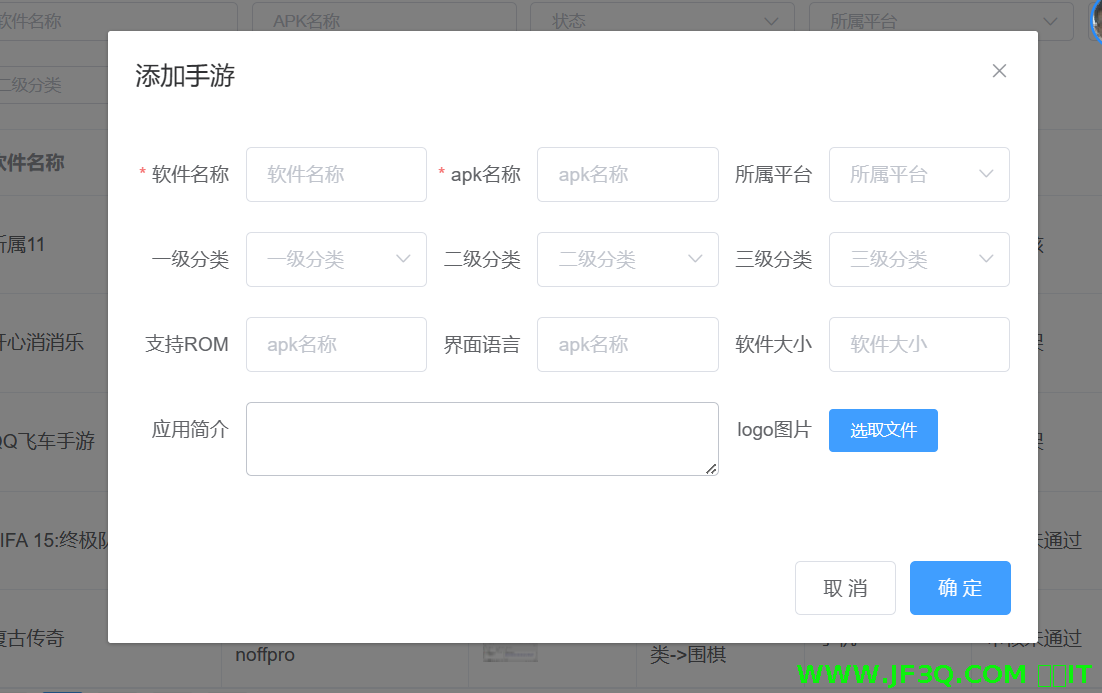Close the 添加手游 dialog with X icon

(999, 71)
